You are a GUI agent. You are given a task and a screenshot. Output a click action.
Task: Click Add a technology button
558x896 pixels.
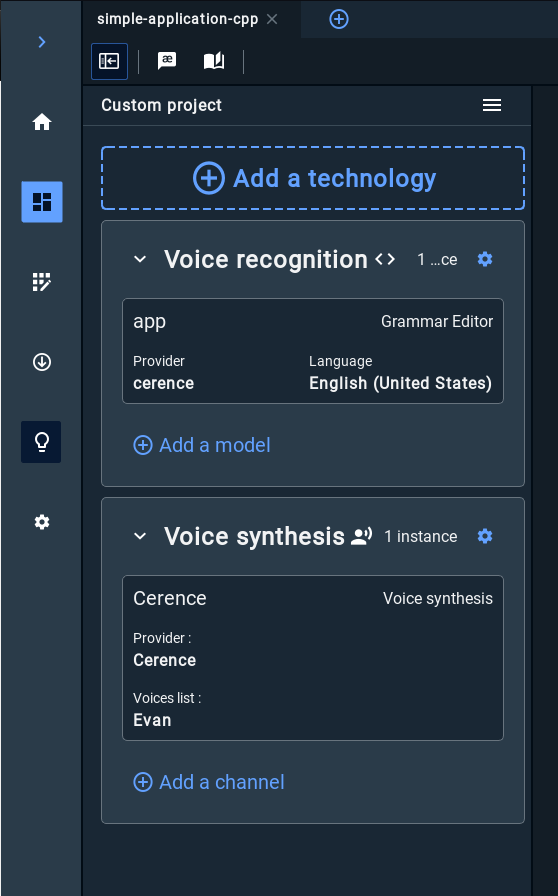tap(313, 178)
